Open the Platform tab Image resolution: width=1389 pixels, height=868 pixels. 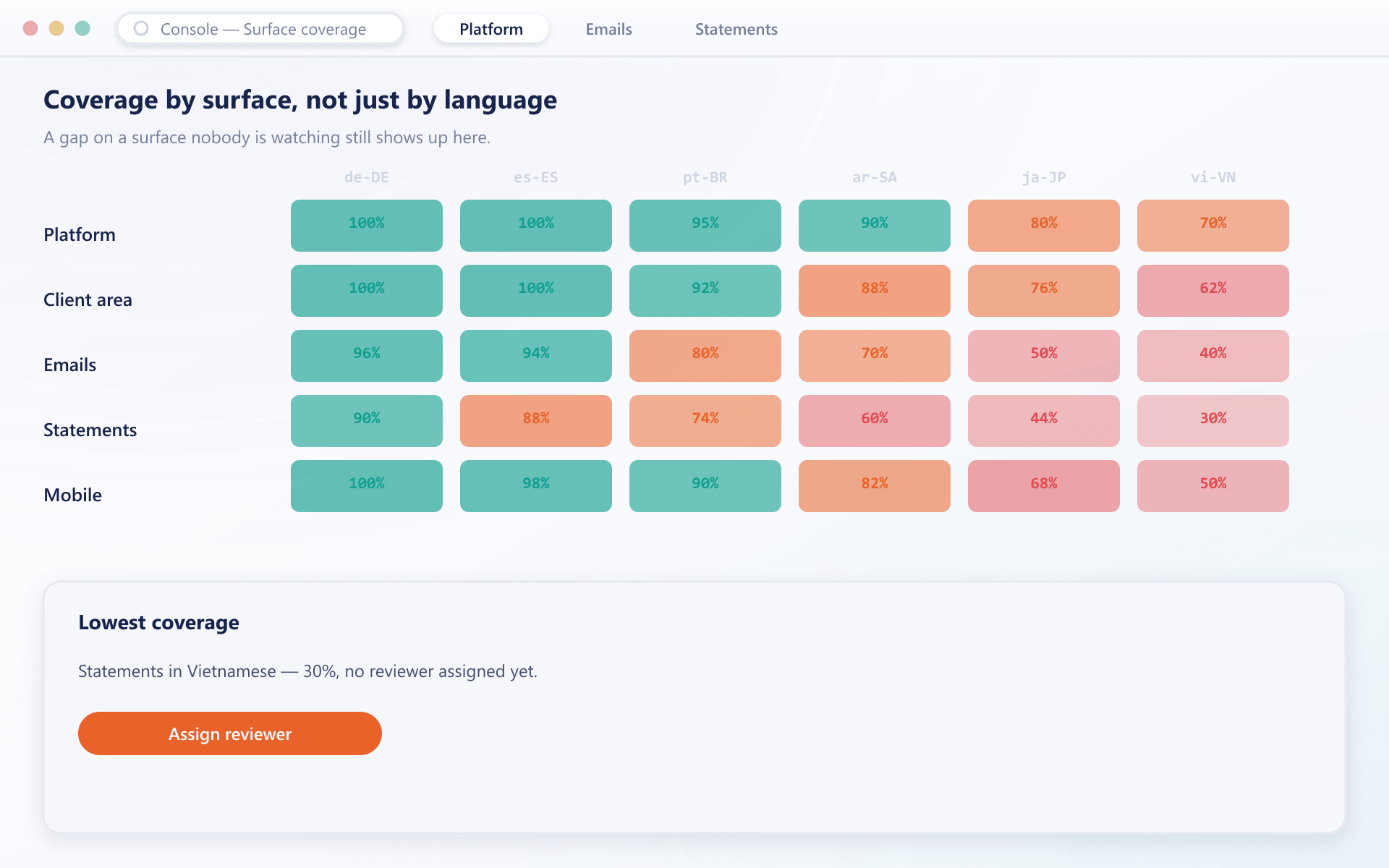pyautogui.click(x=490, y=29)
